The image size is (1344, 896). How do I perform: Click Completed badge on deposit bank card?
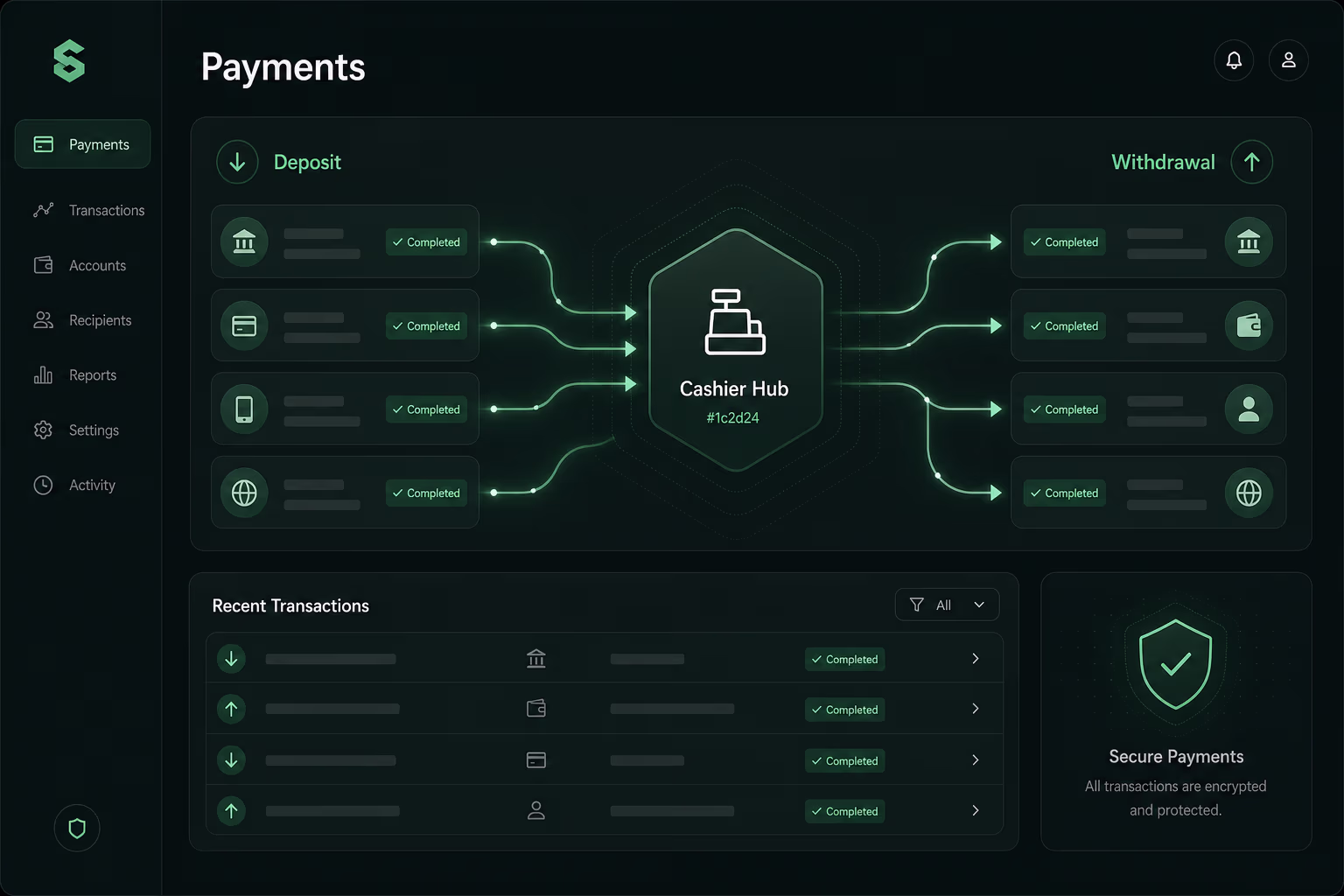(x=426, y=242)
